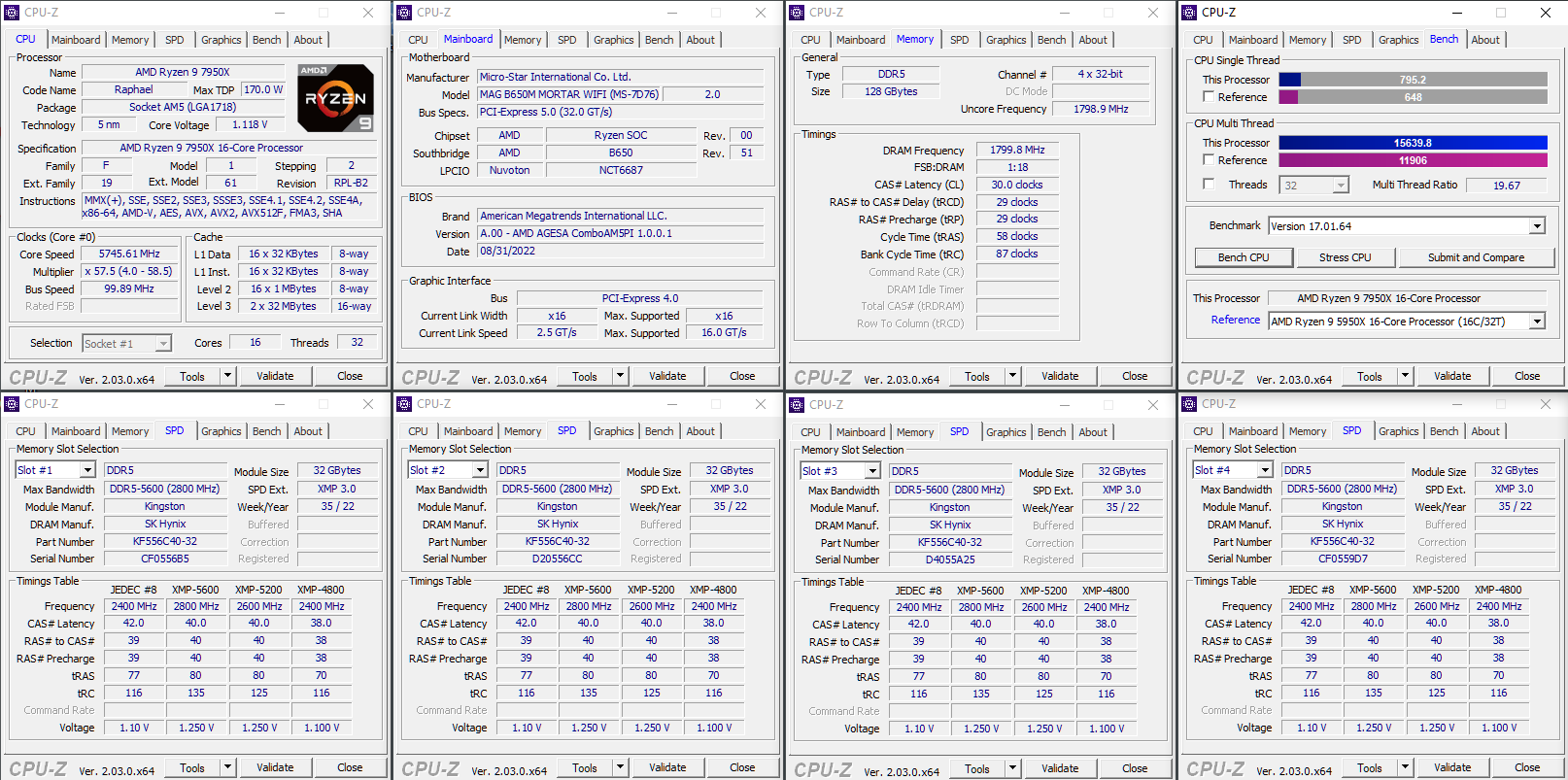Switch to the CPU tab in the Bench window
Image resolution: width=1568 pixels, height=780 pixels.
coord(1204,40)
